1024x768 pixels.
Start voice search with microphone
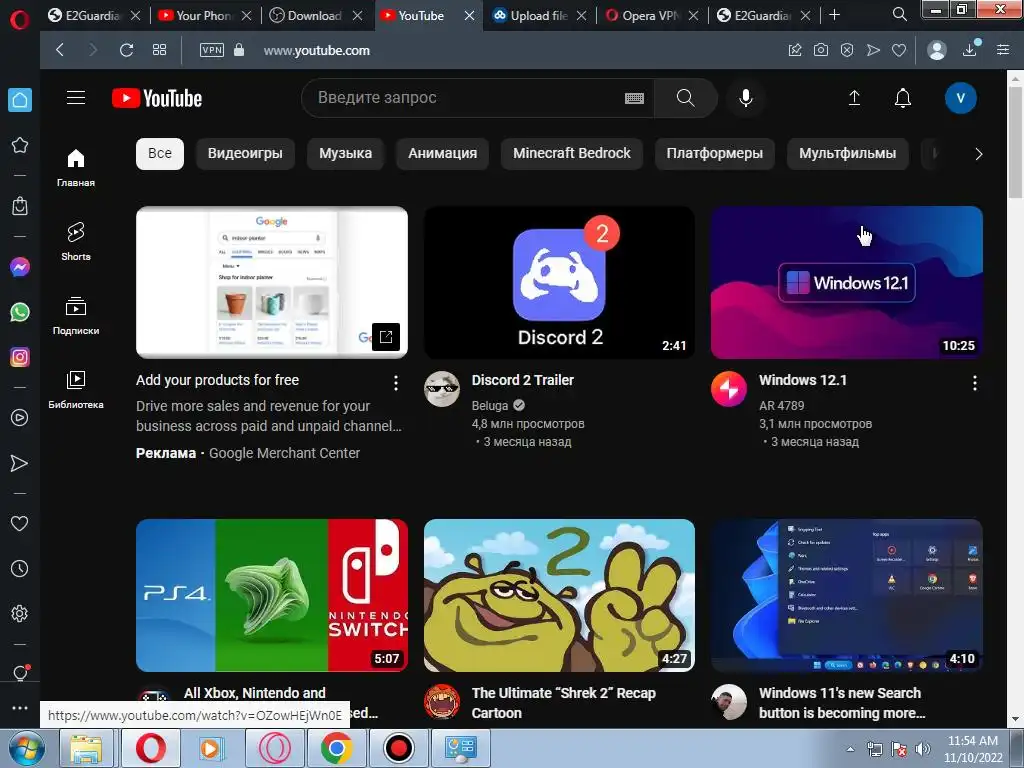click(745, 98)
